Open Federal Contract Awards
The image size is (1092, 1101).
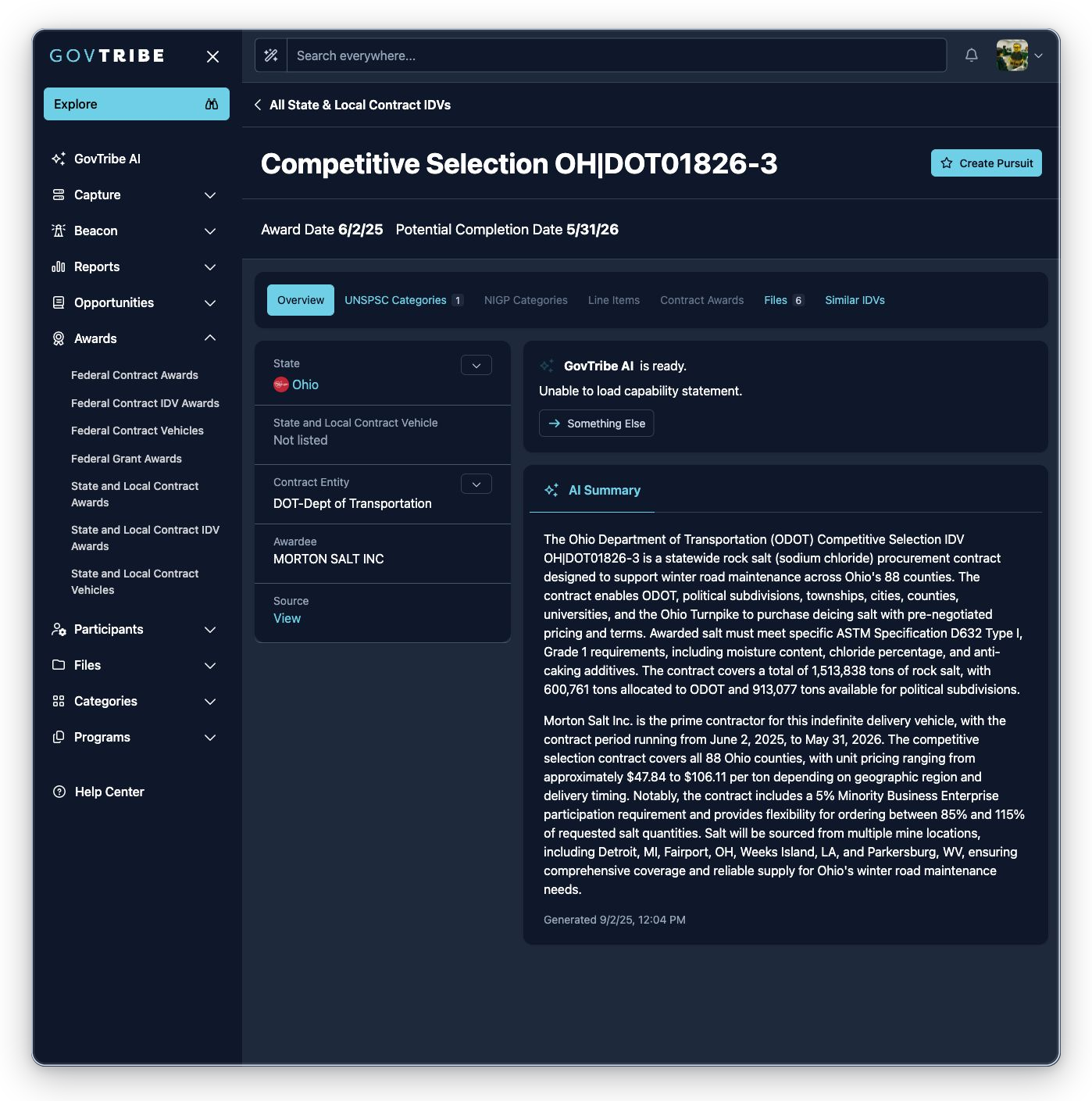pyautogui.click(x=134, y=375)
